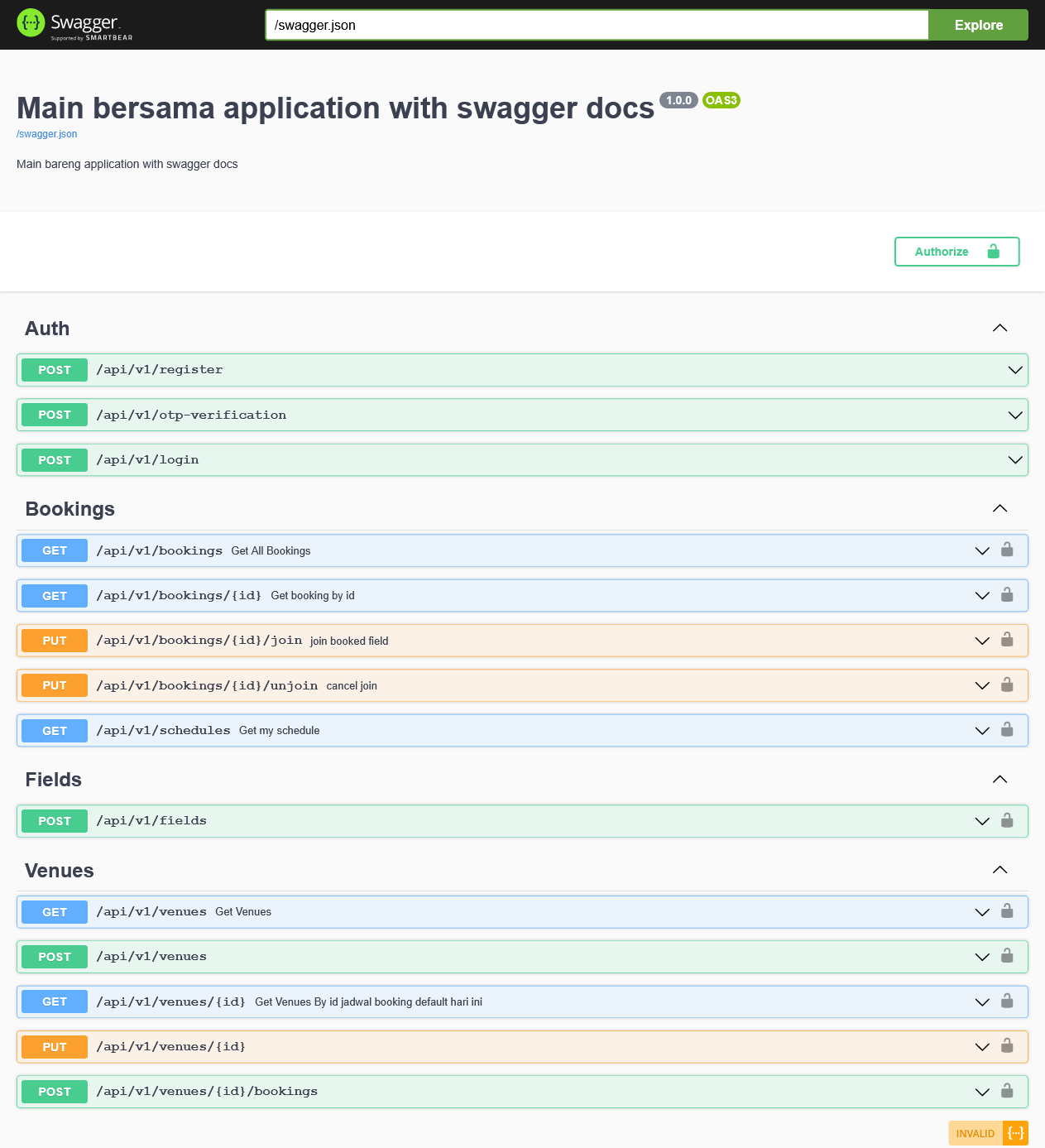Screen dimensions: 1045x1148
Task: Collapse the Fields section
Action: pyautogui.click(x=999, y=779)
